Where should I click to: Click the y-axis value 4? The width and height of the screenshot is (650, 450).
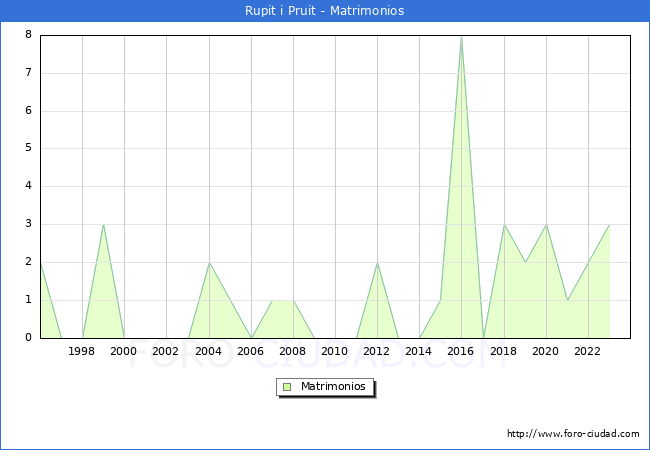[28, 185]
